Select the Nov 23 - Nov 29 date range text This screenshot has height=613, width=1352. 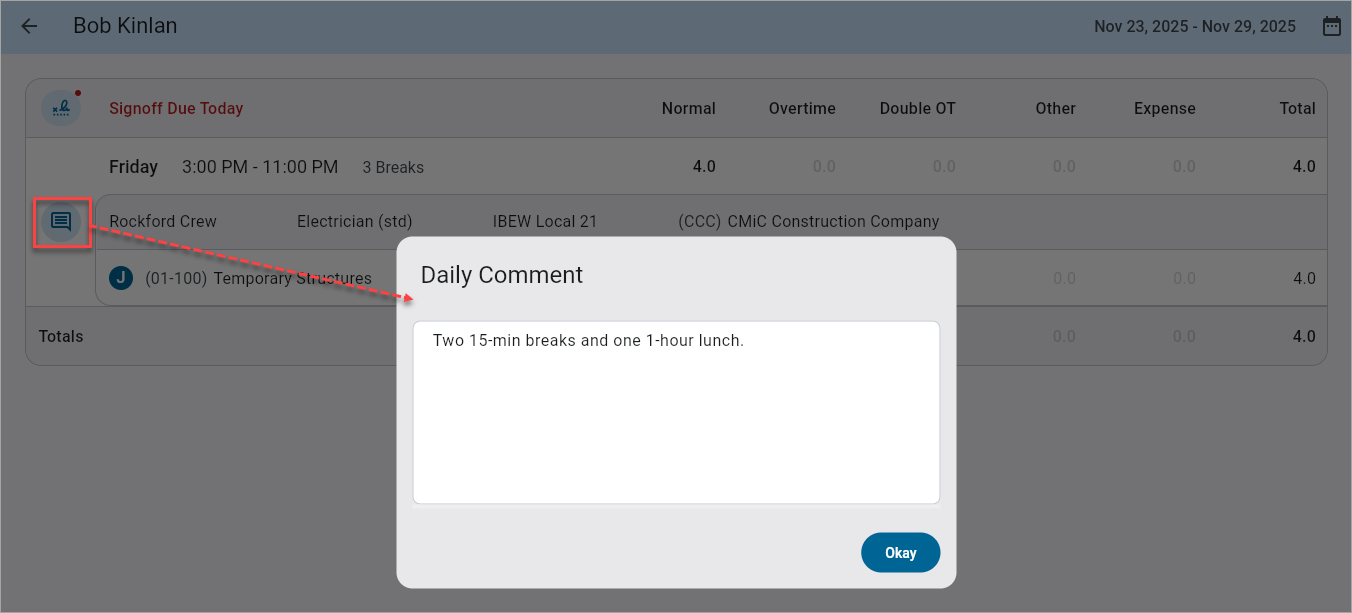pos(1194,26)
